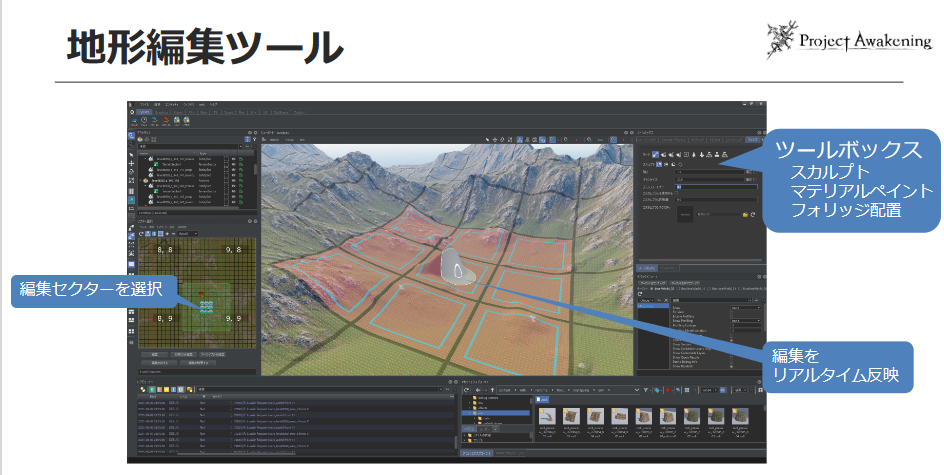Click the '9, 9' sector on the map
The width and height of the screenshot is (944, 475).
tap(234, 318)
